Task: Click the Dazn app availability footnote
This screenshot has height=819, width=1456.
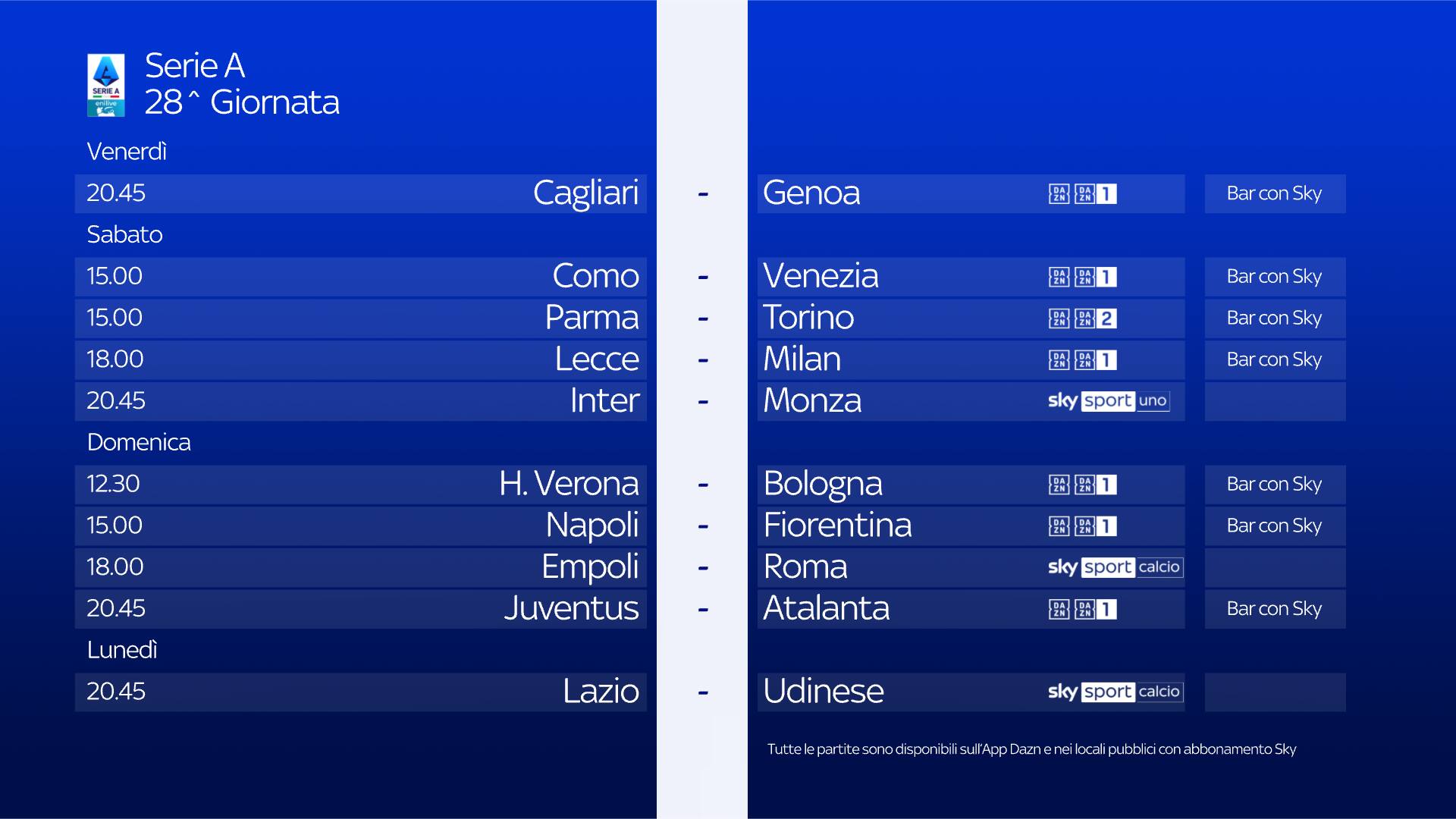Action: (1031, 749)
